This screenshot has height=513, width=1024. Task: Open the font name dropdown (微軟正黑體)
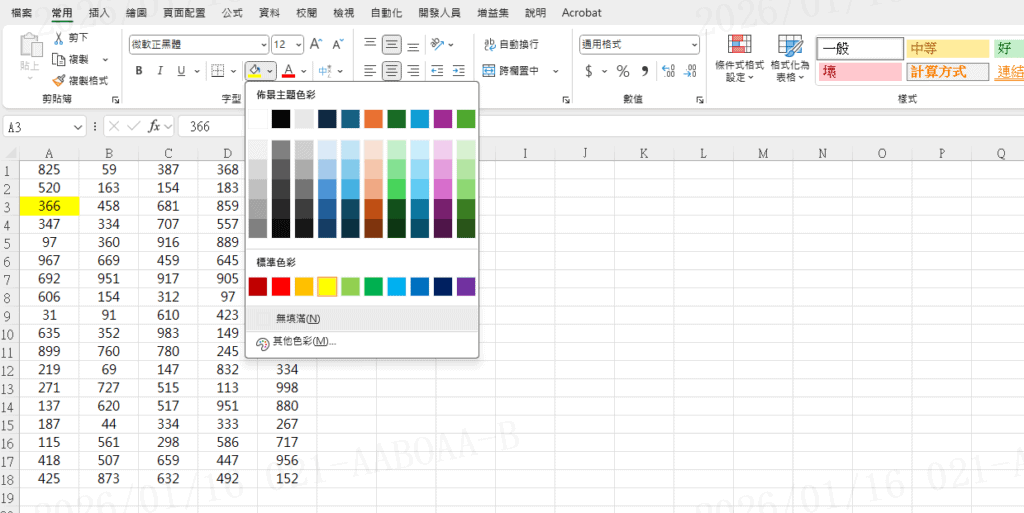264,45
